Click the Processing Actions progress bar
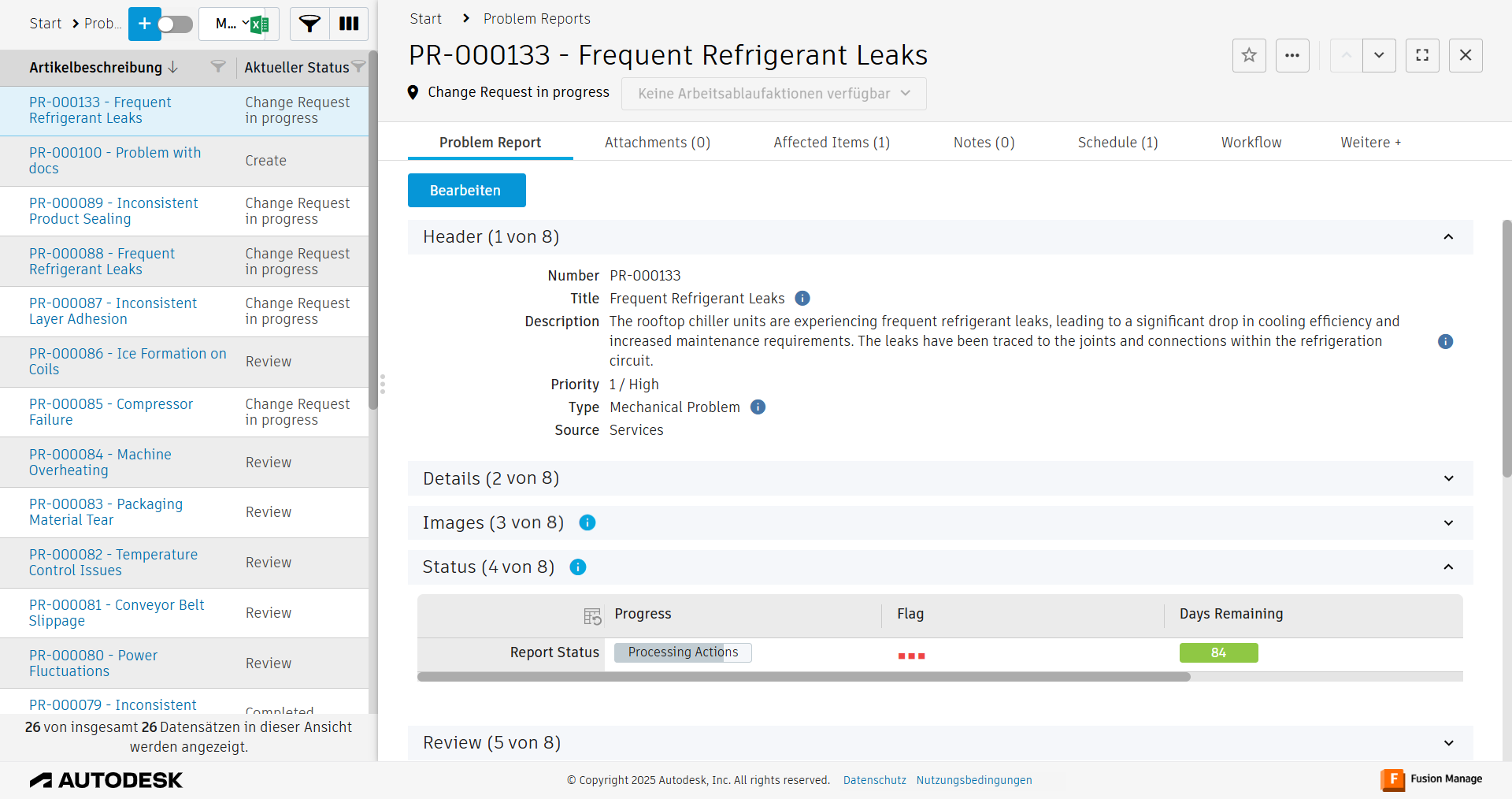Screen dimensions: 1512x799 click(x=683, y=652)
